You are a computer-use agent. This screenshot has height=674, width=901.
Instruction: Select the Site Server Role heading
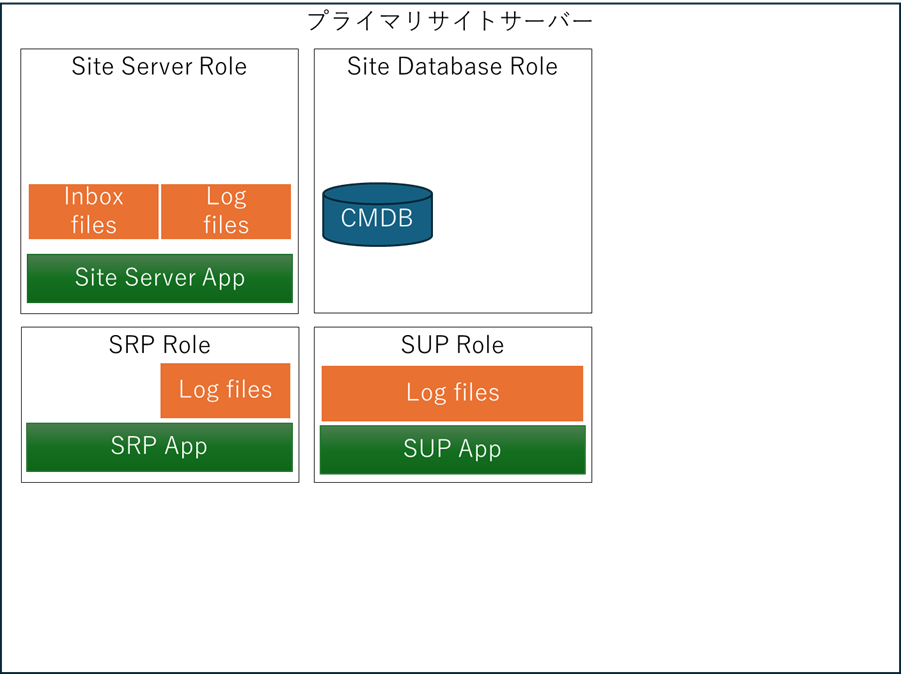(x=159, y=66)
